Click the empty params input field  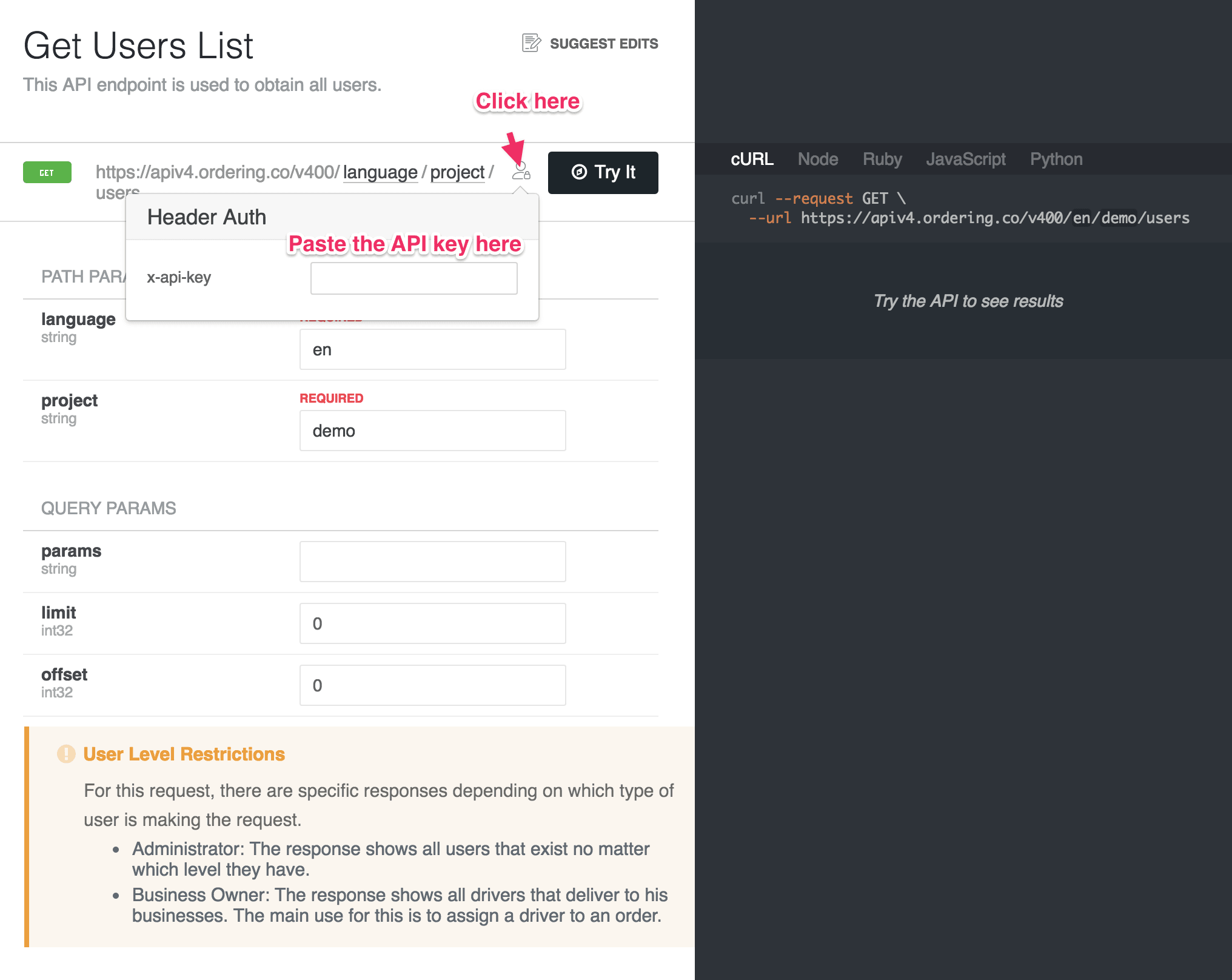click(x=432, y=562)
